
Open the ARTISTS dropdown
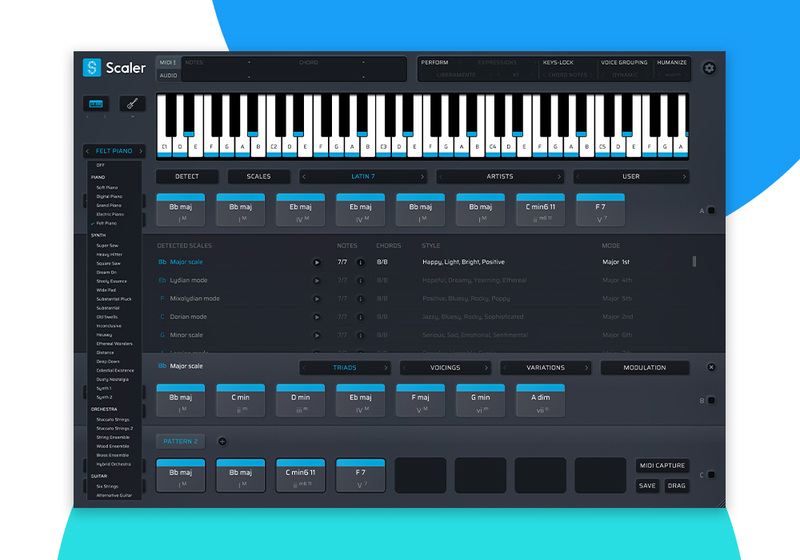[x=500, y=176]
